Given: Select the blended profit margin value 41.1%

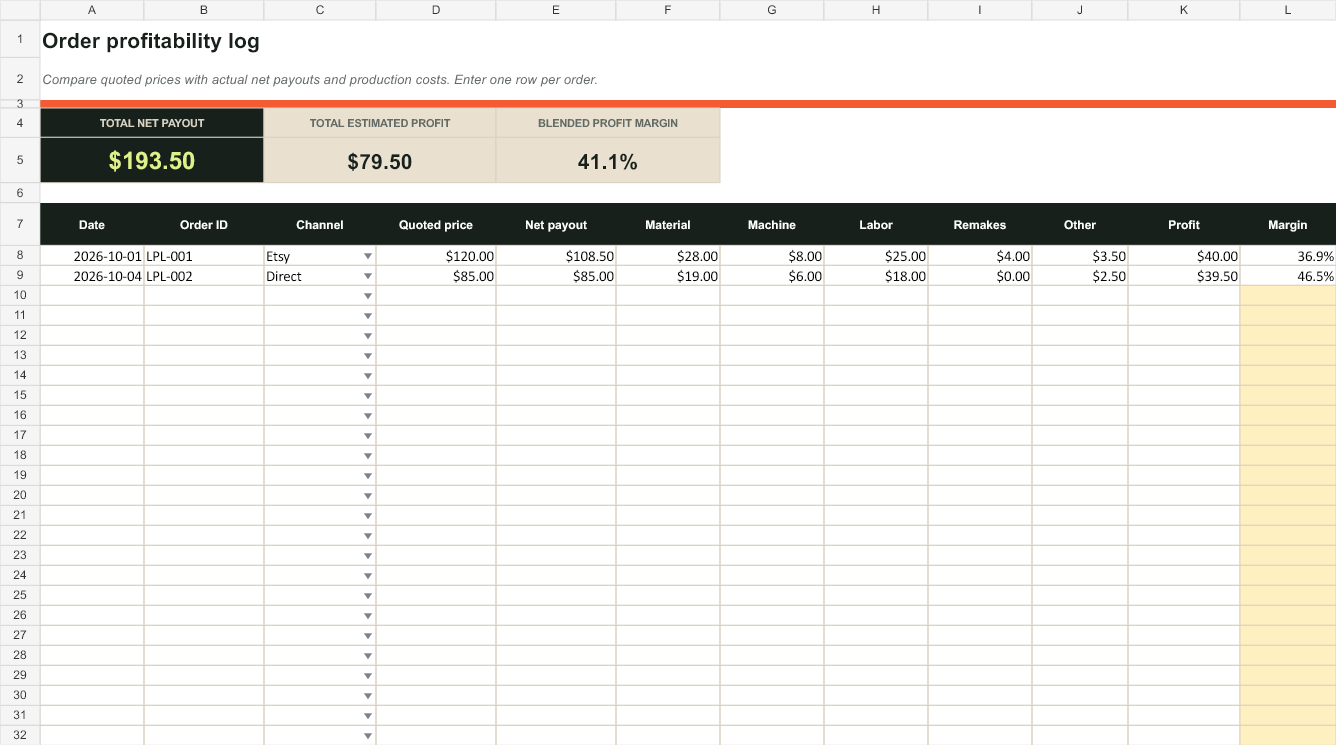Looking at the screenshot, I should pyautogui.click(x=608, y=162).
